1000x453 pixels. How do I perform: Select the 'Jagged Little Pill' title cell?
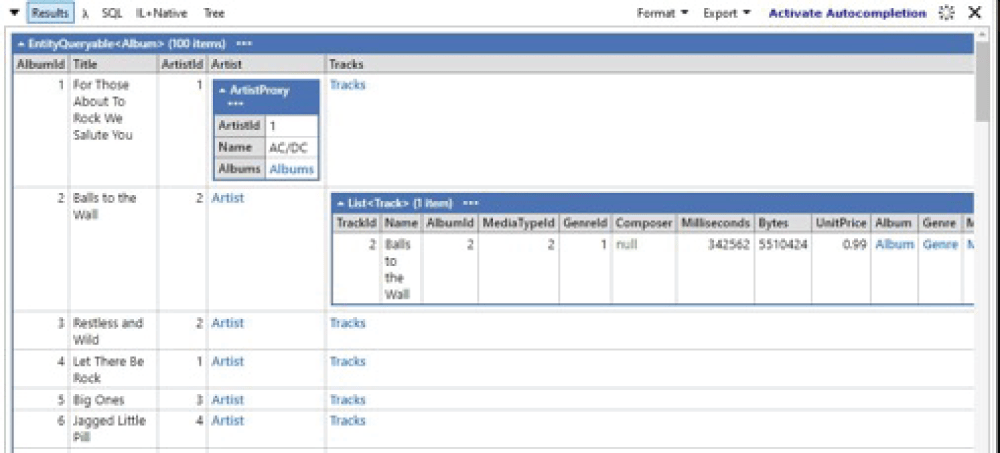109,429
